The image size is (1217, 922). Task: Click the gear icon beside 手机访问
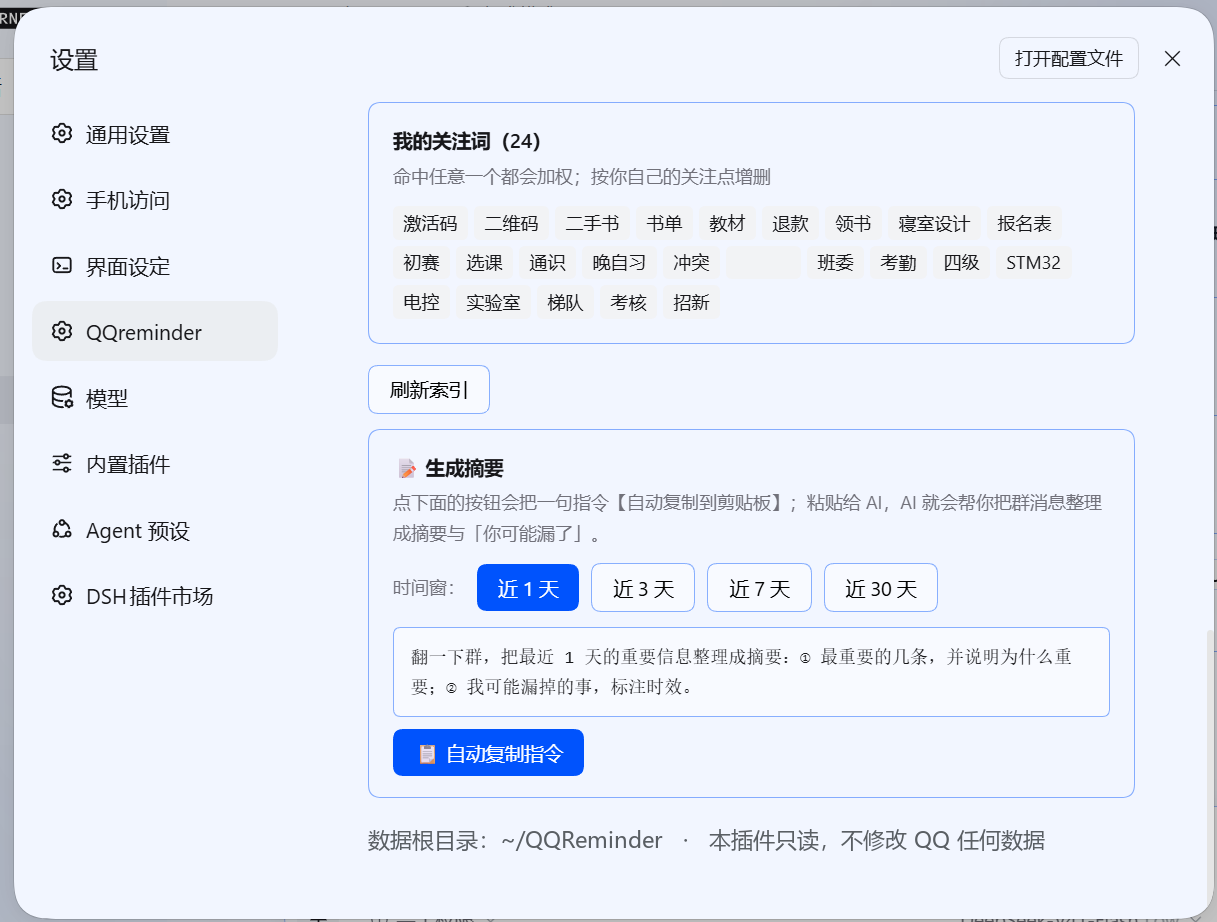coord(62,200)
